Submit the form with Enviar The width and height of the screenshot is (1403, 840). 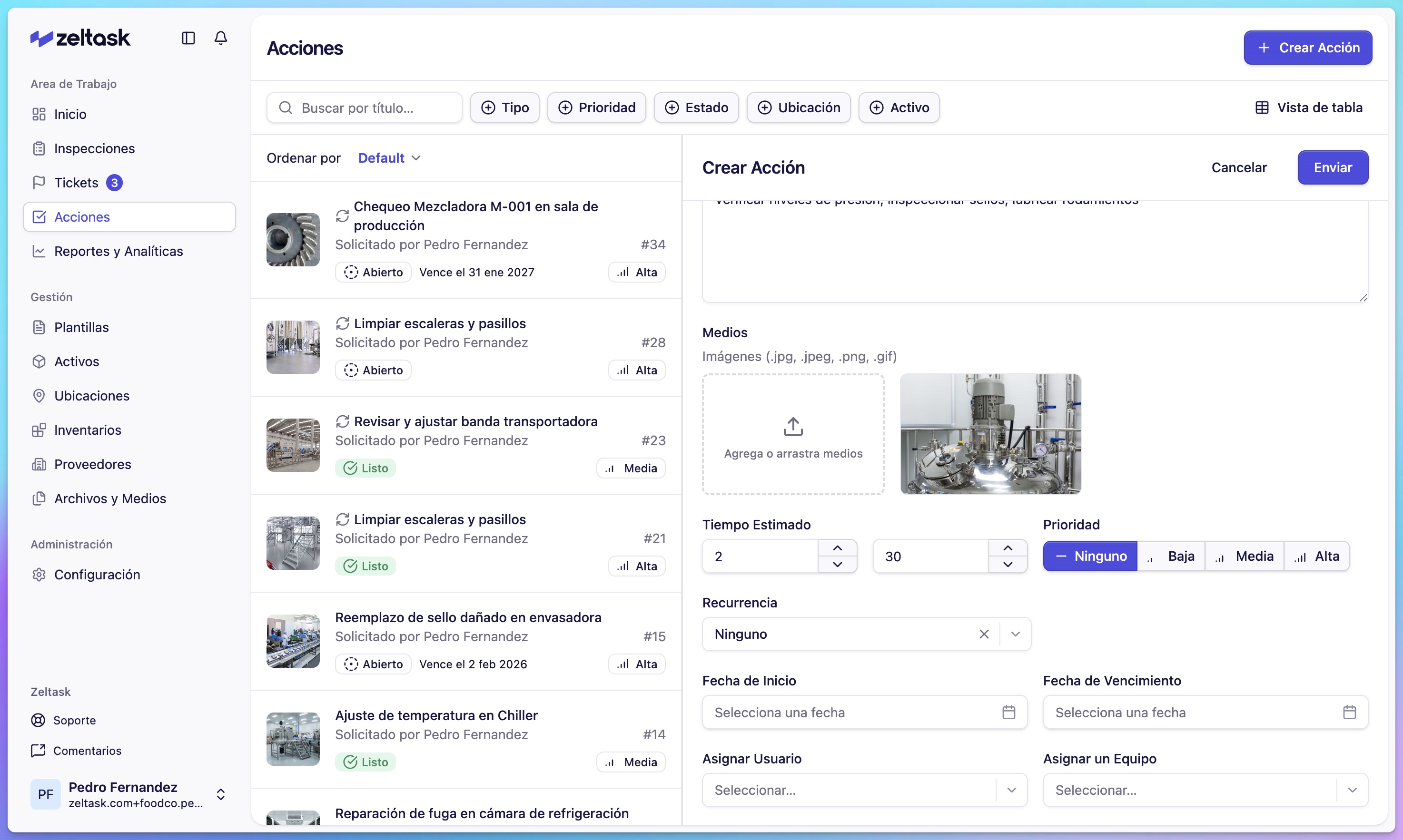[x=1333, y=167]
